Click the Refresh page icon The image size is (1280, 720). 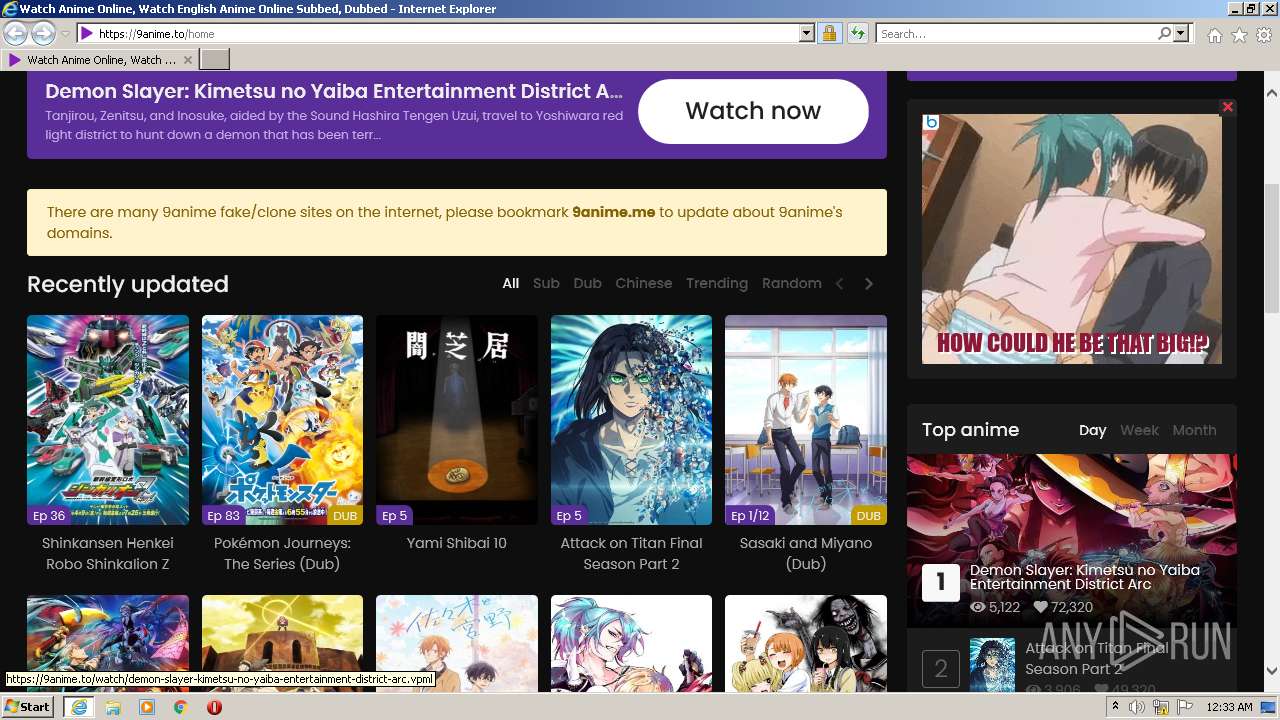tap(857, 33)
